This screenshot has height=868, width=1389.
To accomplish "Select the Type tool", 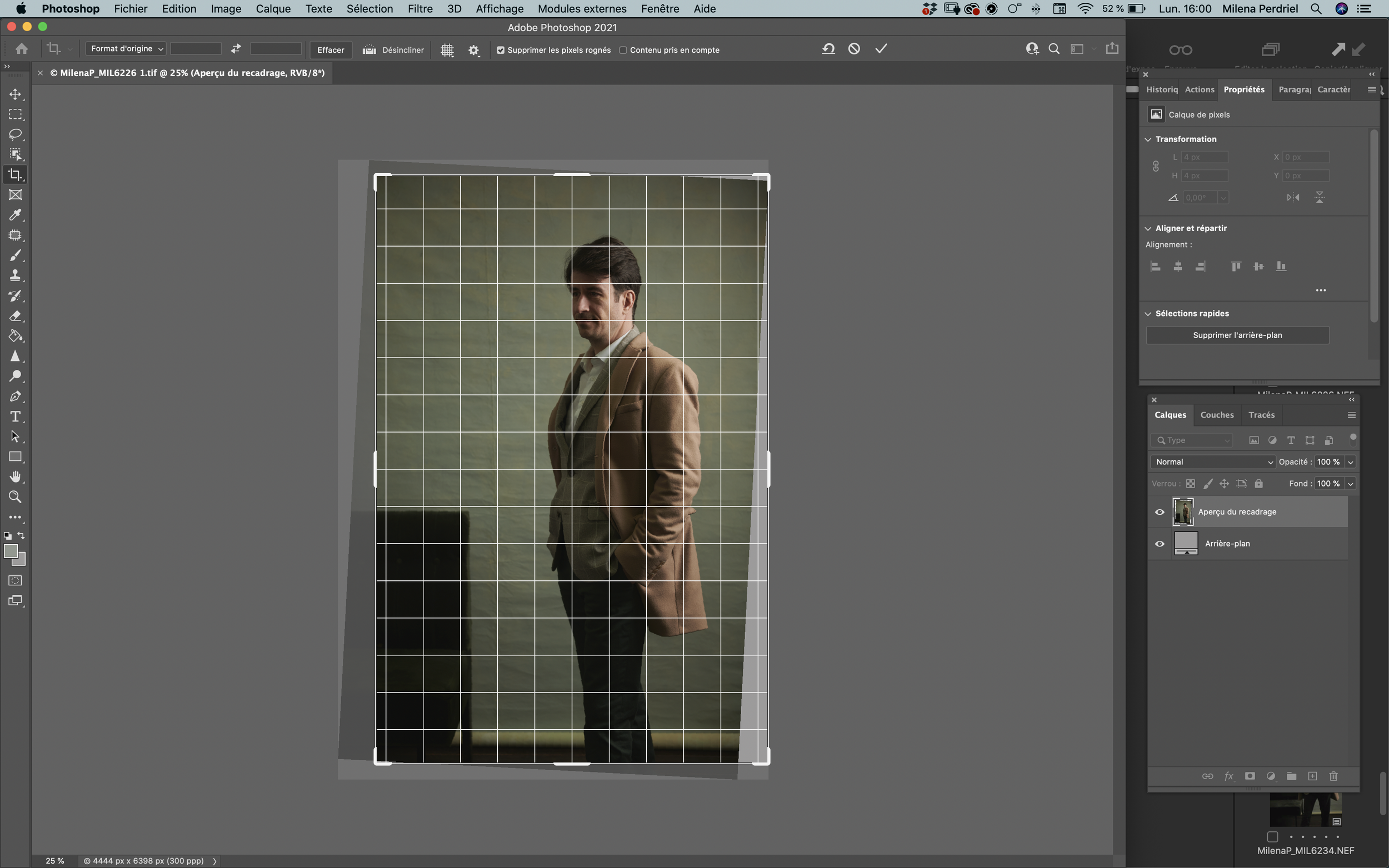I will coord(16,417).
